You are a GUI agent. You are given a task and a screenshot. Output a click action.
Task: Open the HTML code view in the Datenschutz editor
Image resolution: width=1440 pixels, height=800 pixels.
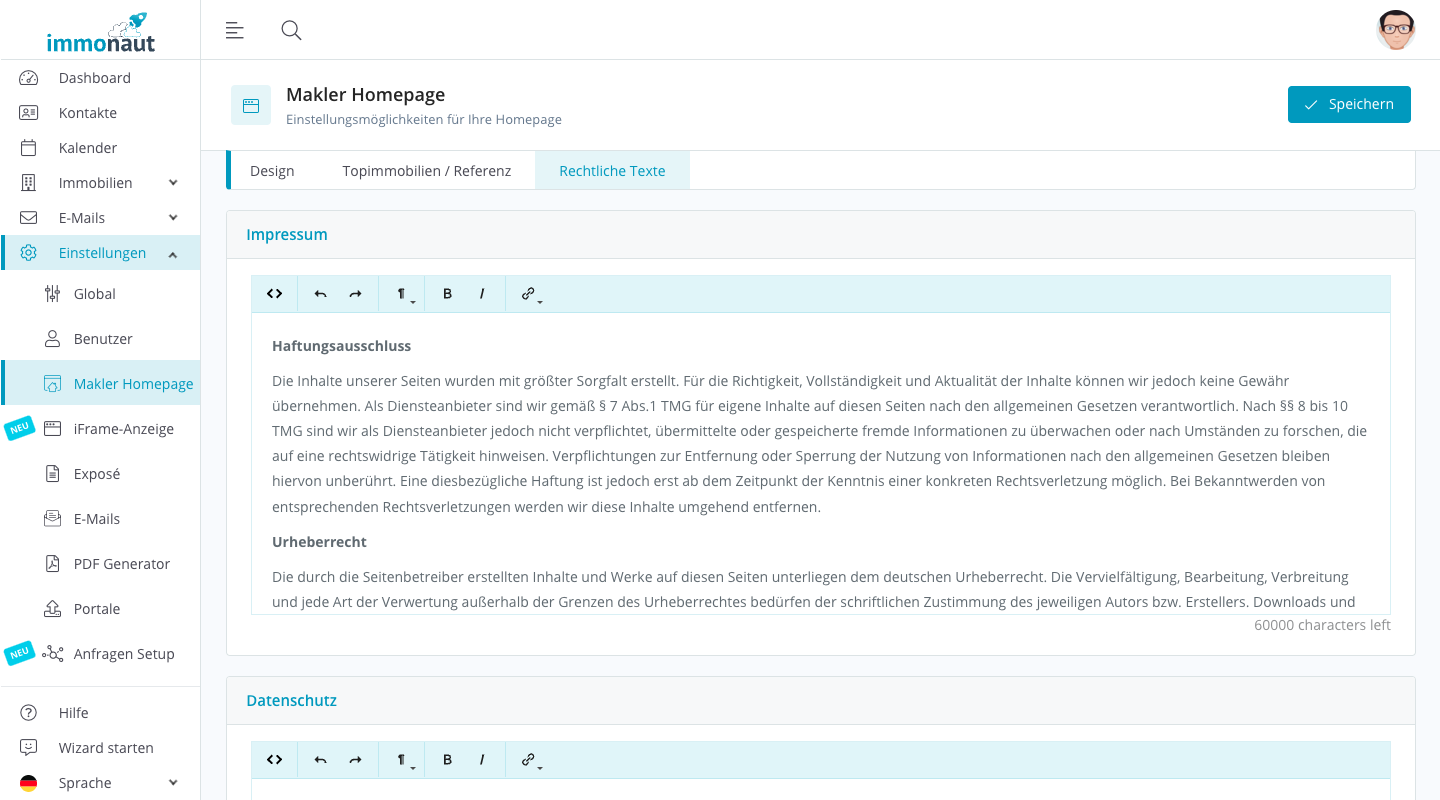[274, 759]
